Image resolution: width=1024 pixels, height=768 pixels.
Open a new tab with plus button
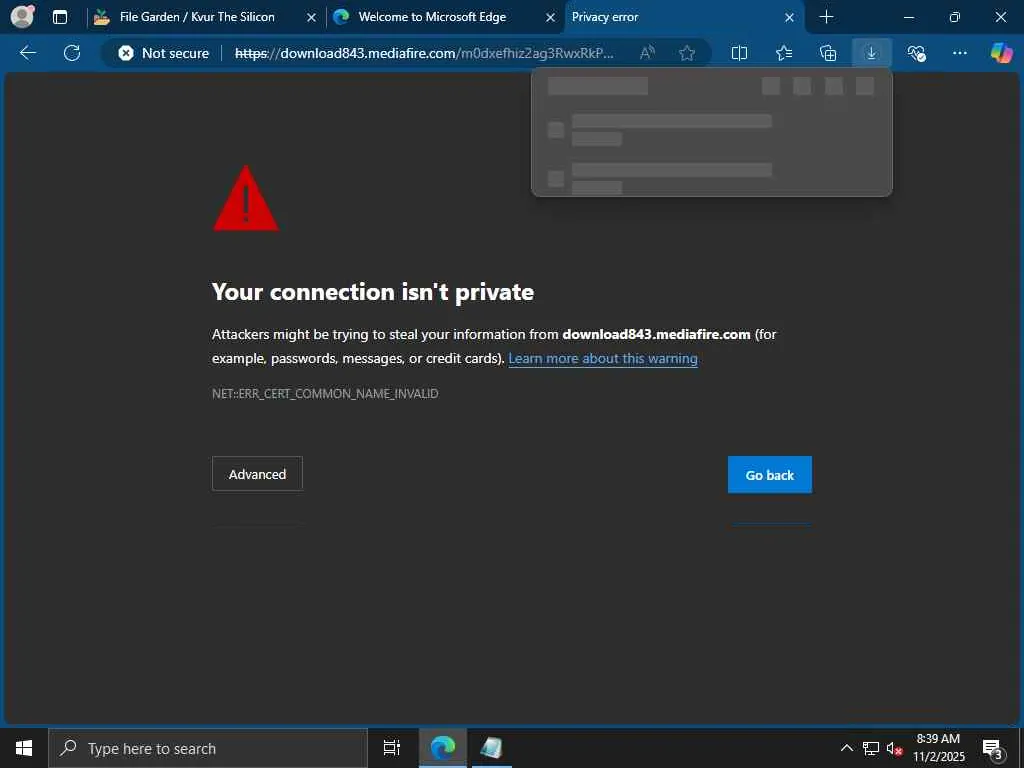pyautogui.click(x=826, y=17)
